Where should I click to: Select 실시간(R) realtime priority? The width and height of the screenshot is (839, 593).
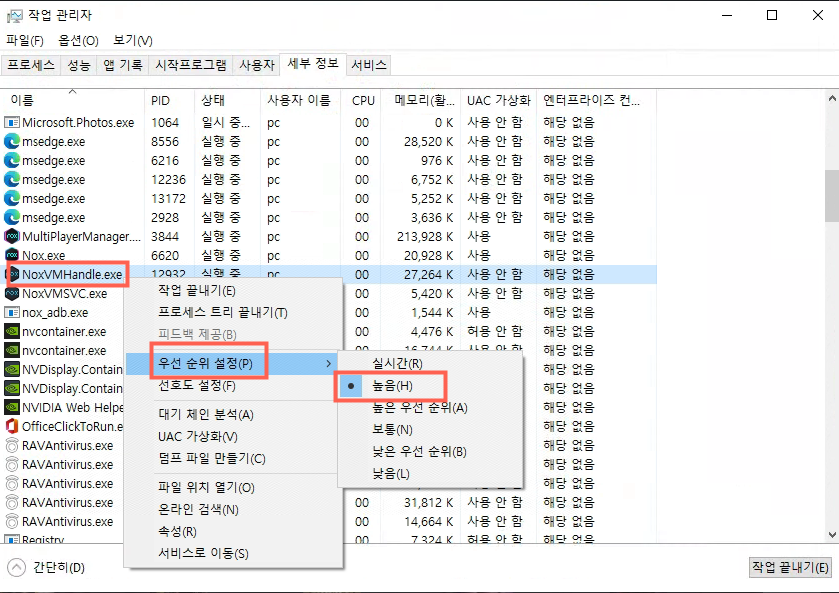pyautogui.click(x=398, y=364)
